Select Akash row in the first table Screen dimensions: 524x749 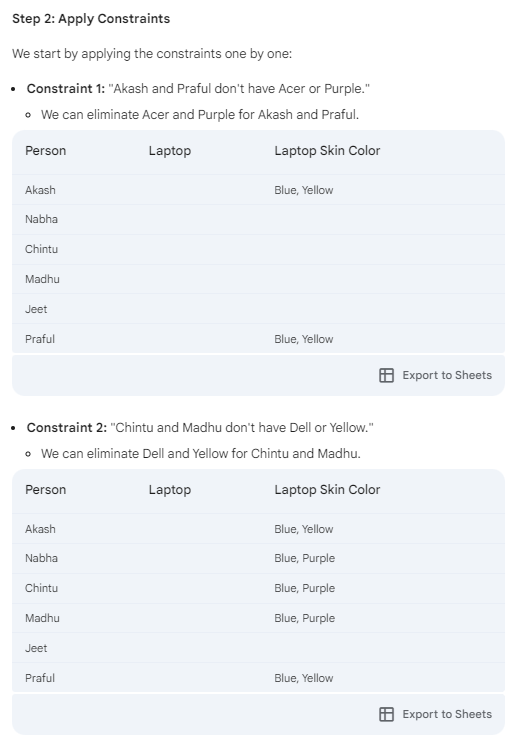[258, 190]
